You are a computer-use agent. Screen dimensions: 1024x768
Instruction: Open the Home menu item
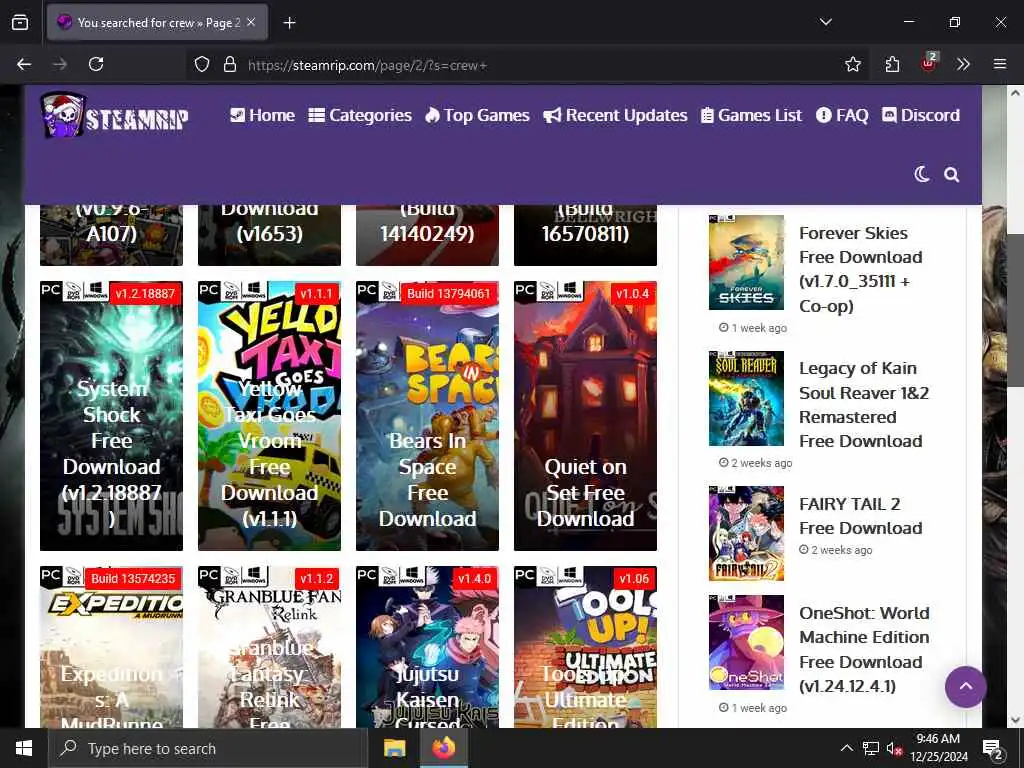coord(263,115)
